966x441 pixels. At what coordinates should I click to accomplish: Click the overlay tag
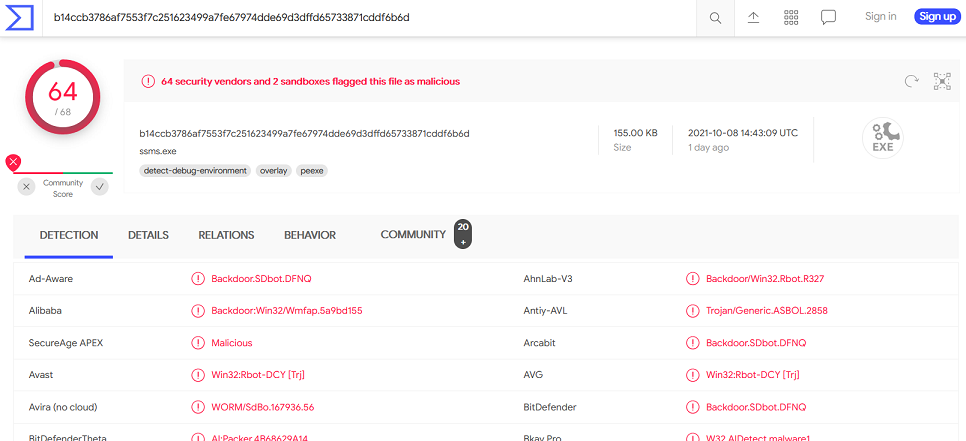coord(274,171)
